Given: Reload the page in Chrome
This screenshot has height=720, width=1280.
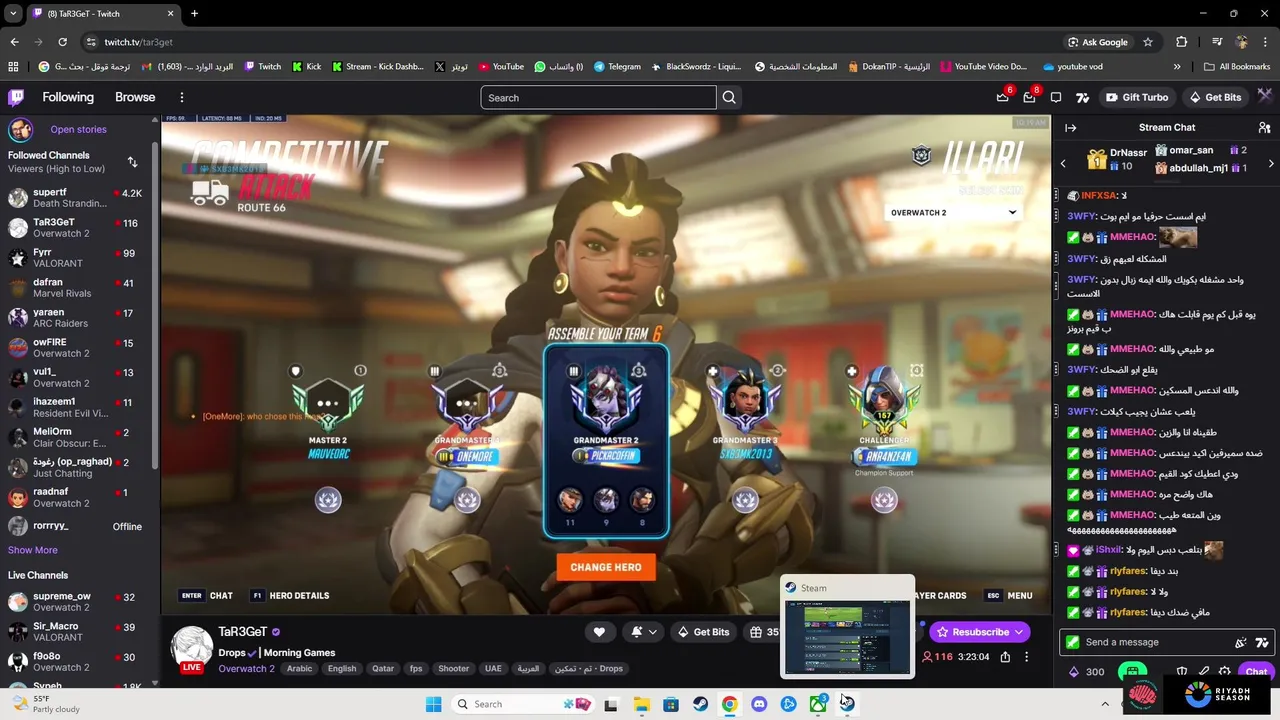Looking at the screenshot, I should [62, 42].
